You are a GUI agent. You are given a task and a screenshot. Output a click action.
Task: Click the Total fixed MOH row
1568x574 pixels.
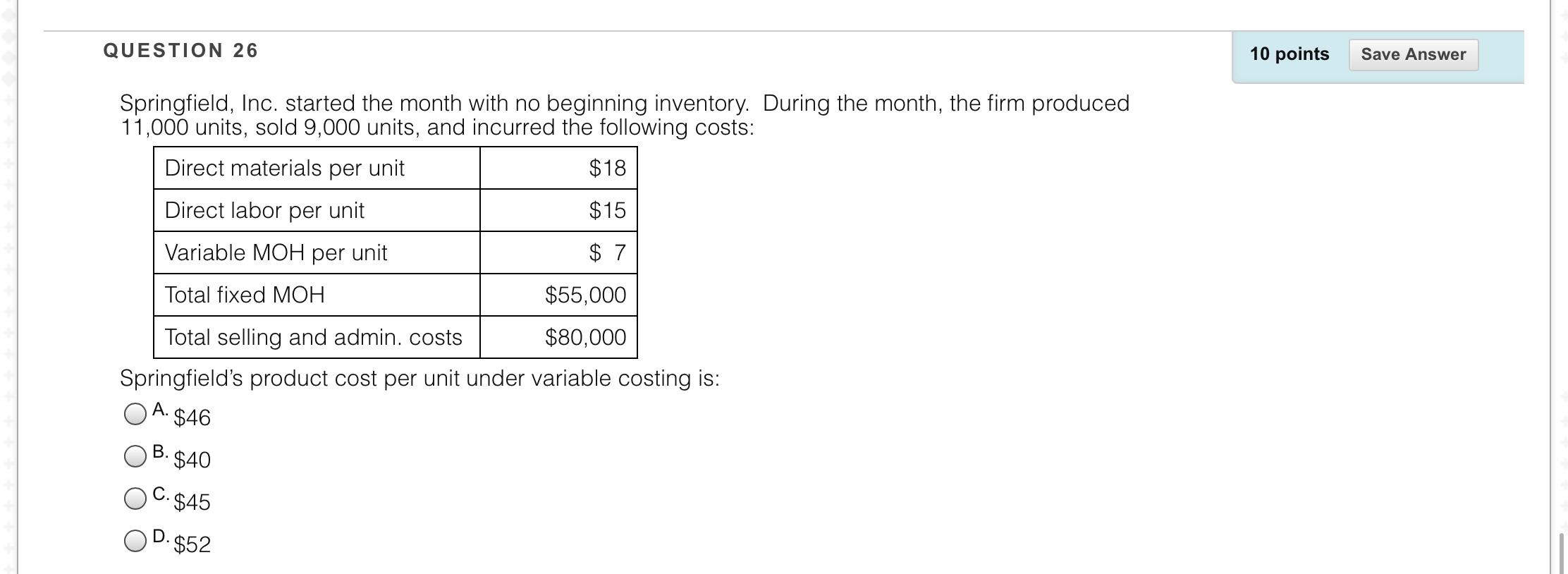point(245,295)
